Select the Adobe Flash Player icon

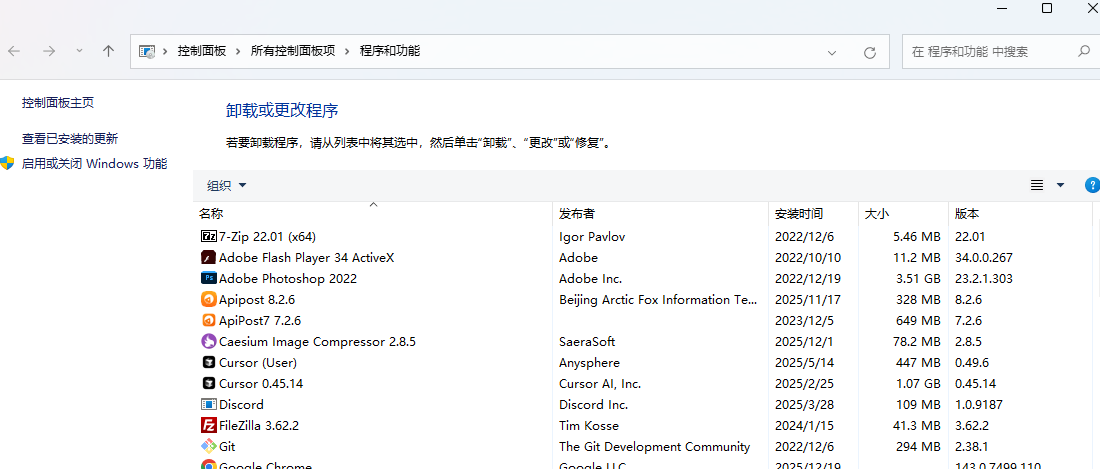coord(209,258)
